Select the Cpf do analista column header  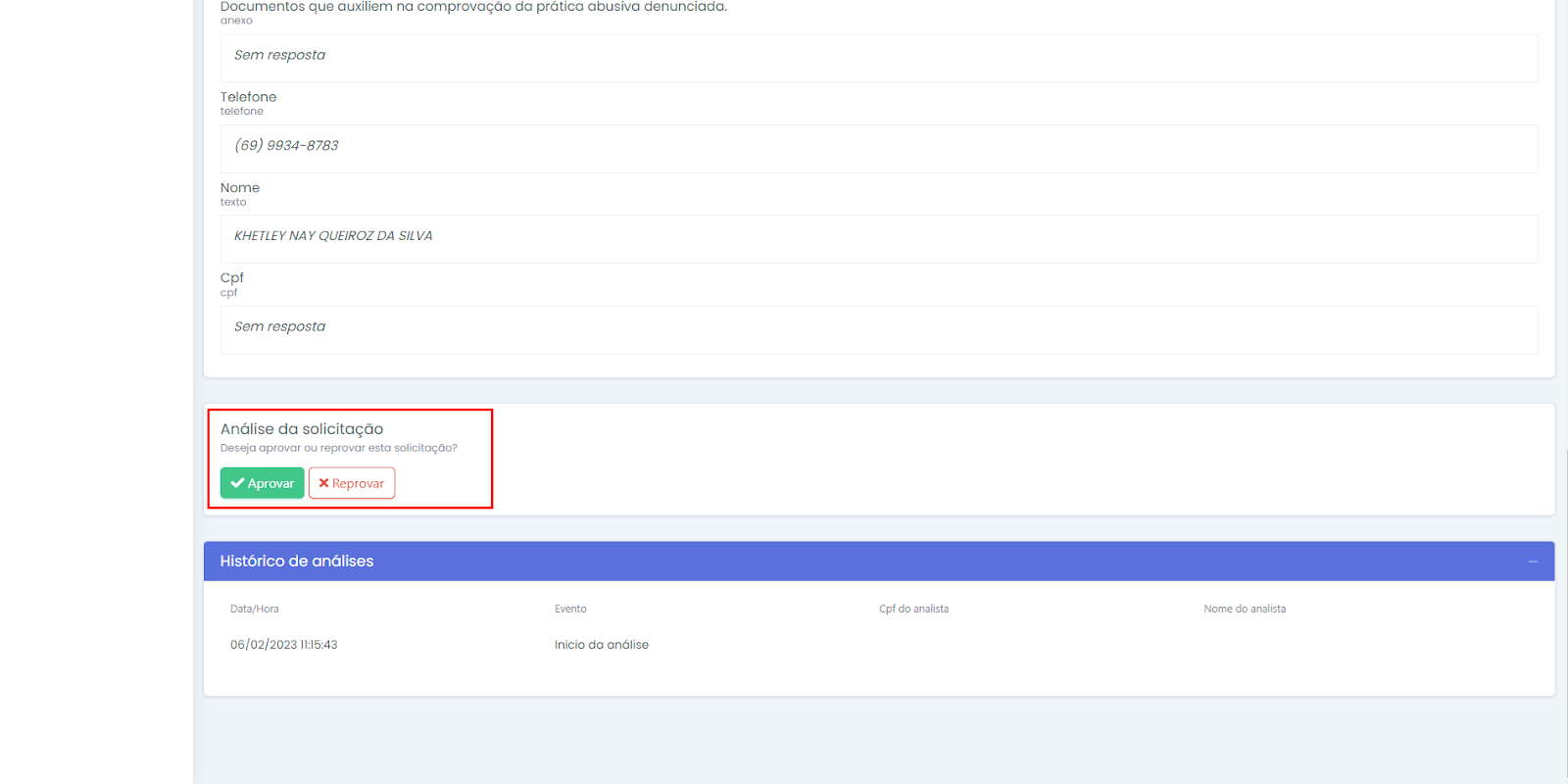913,609
